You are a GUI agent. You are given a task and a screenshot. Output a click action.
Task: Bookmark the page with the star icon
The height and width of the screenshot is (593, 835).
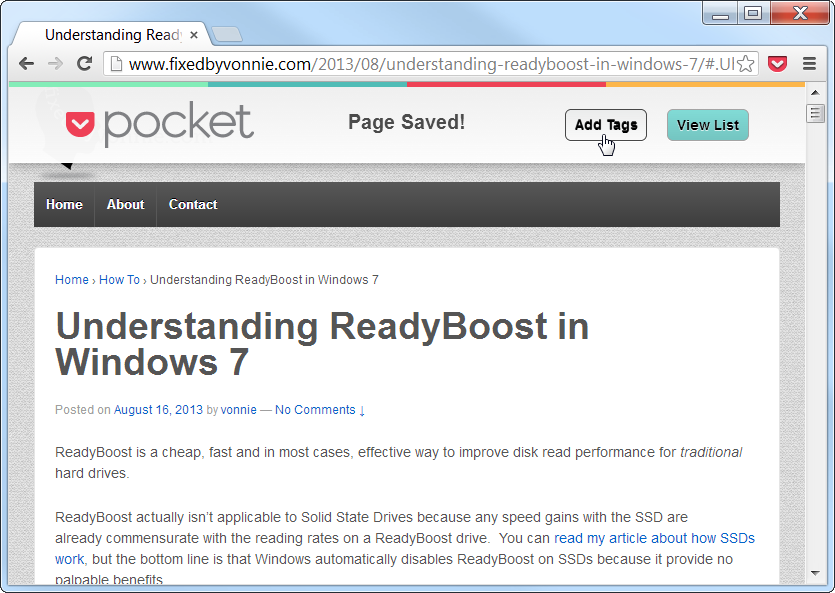(747, 64)
